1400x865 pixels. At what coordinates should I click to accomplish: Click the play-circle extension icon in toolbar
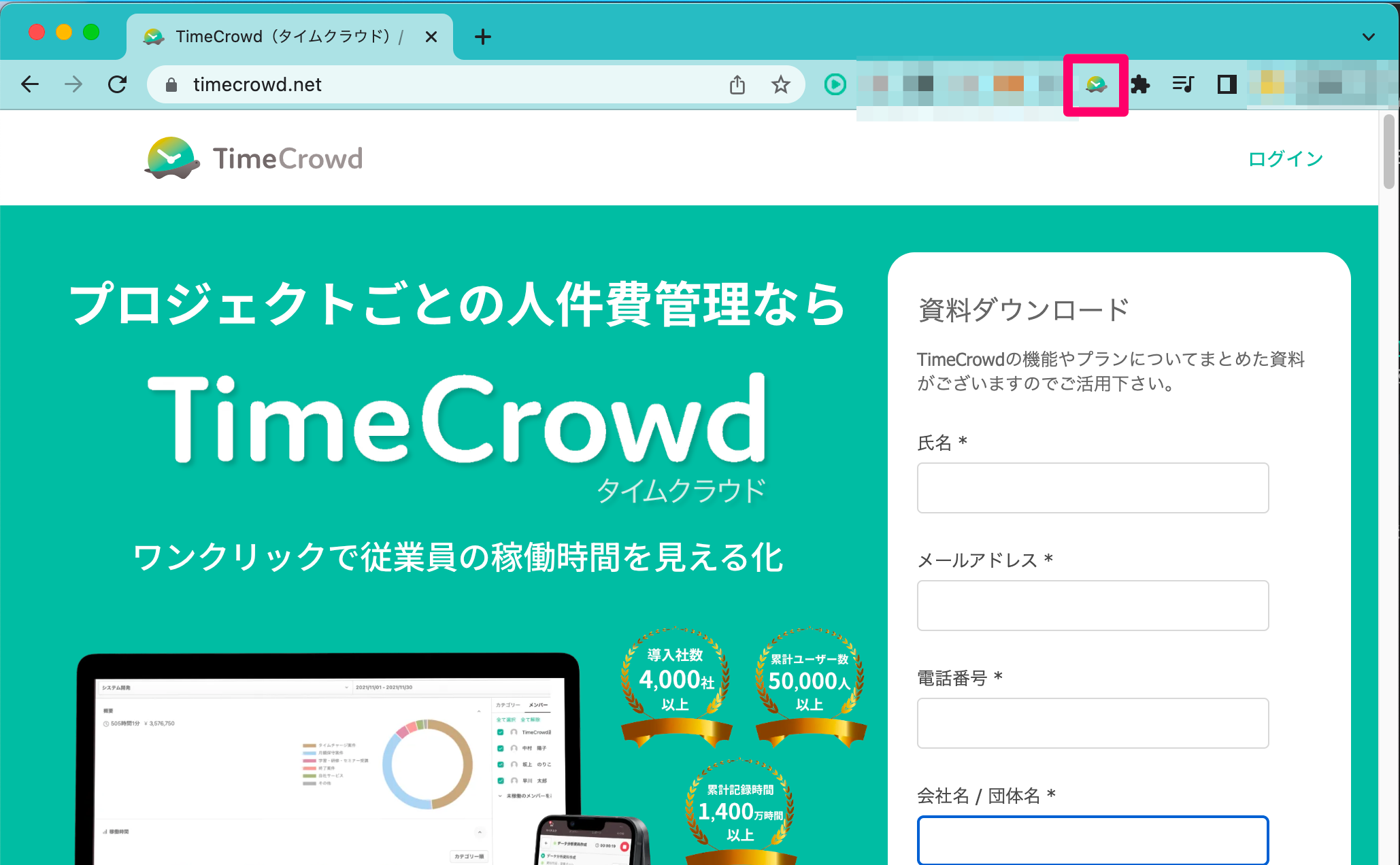(835, 84)
